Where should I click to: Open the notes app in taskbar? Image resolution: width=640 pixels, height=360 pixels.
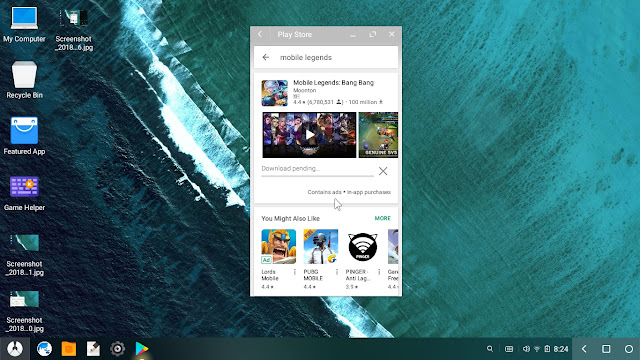(93, 349)
